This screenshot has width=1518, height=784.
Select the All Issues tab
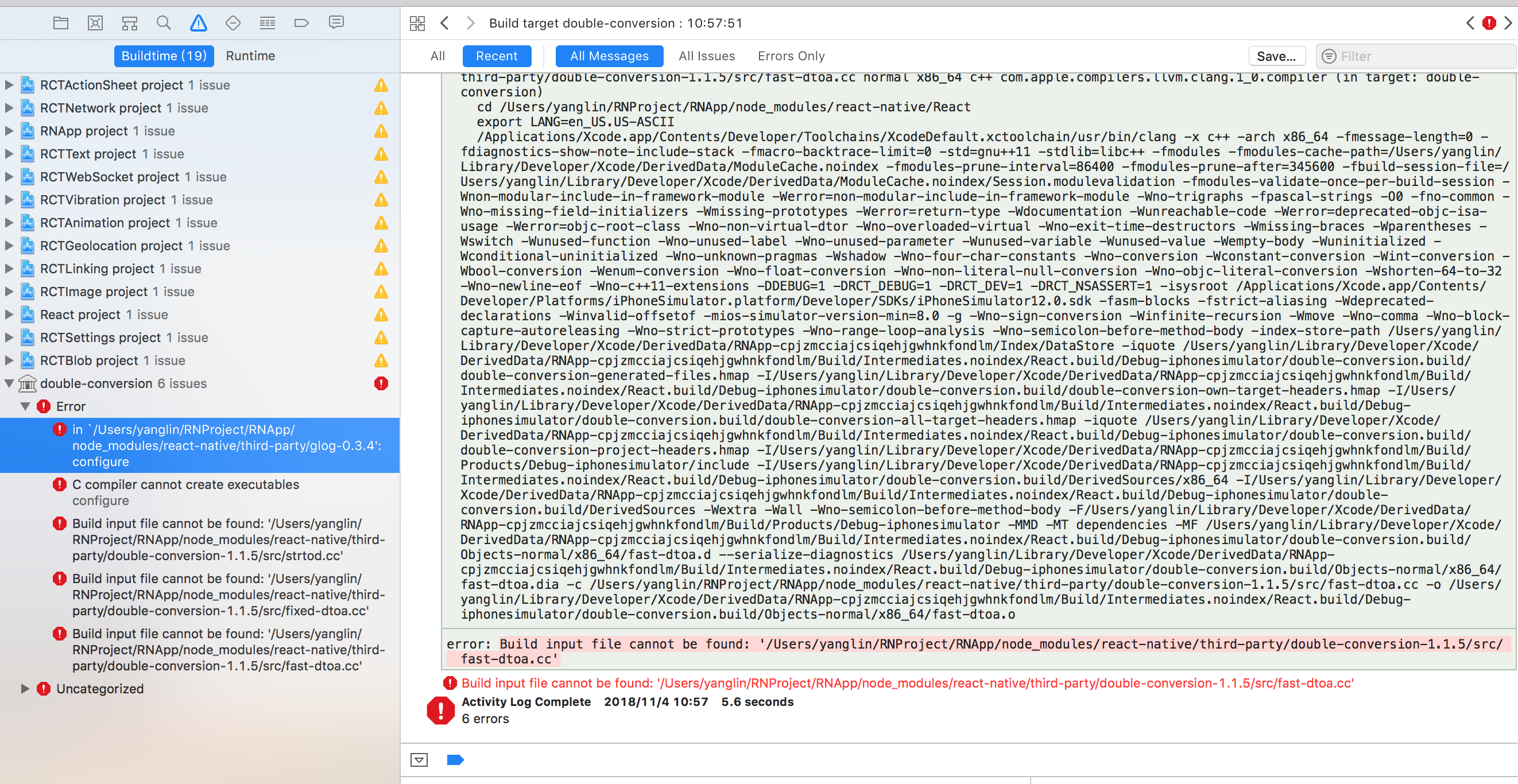(707, 56)
